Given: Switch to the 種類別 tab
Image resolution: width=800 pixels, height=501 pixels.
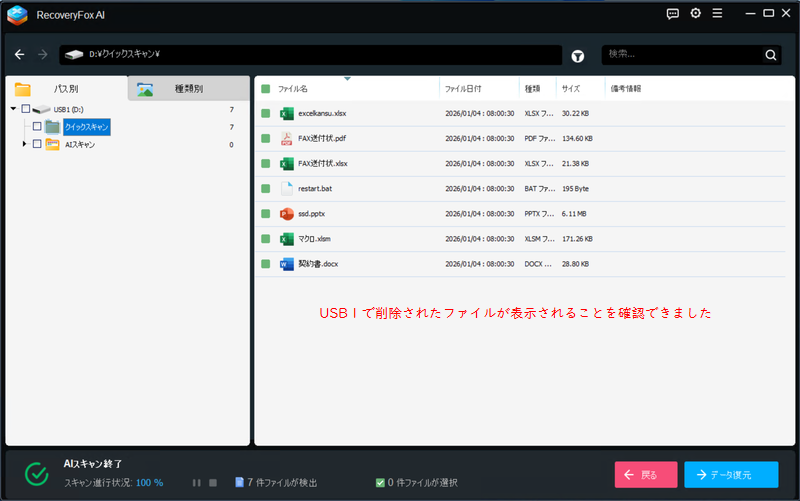Looking at the screenshot, I should [188, 89].
